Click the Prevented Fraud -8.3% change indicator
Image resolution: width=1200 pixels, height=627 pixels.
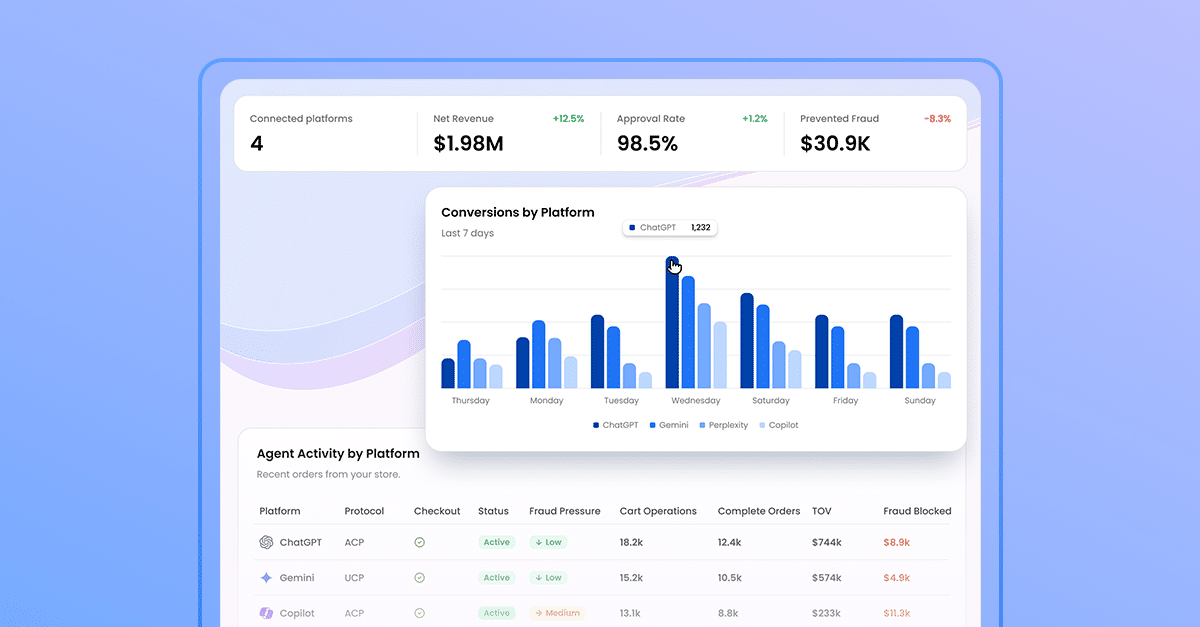pos(937,119)
